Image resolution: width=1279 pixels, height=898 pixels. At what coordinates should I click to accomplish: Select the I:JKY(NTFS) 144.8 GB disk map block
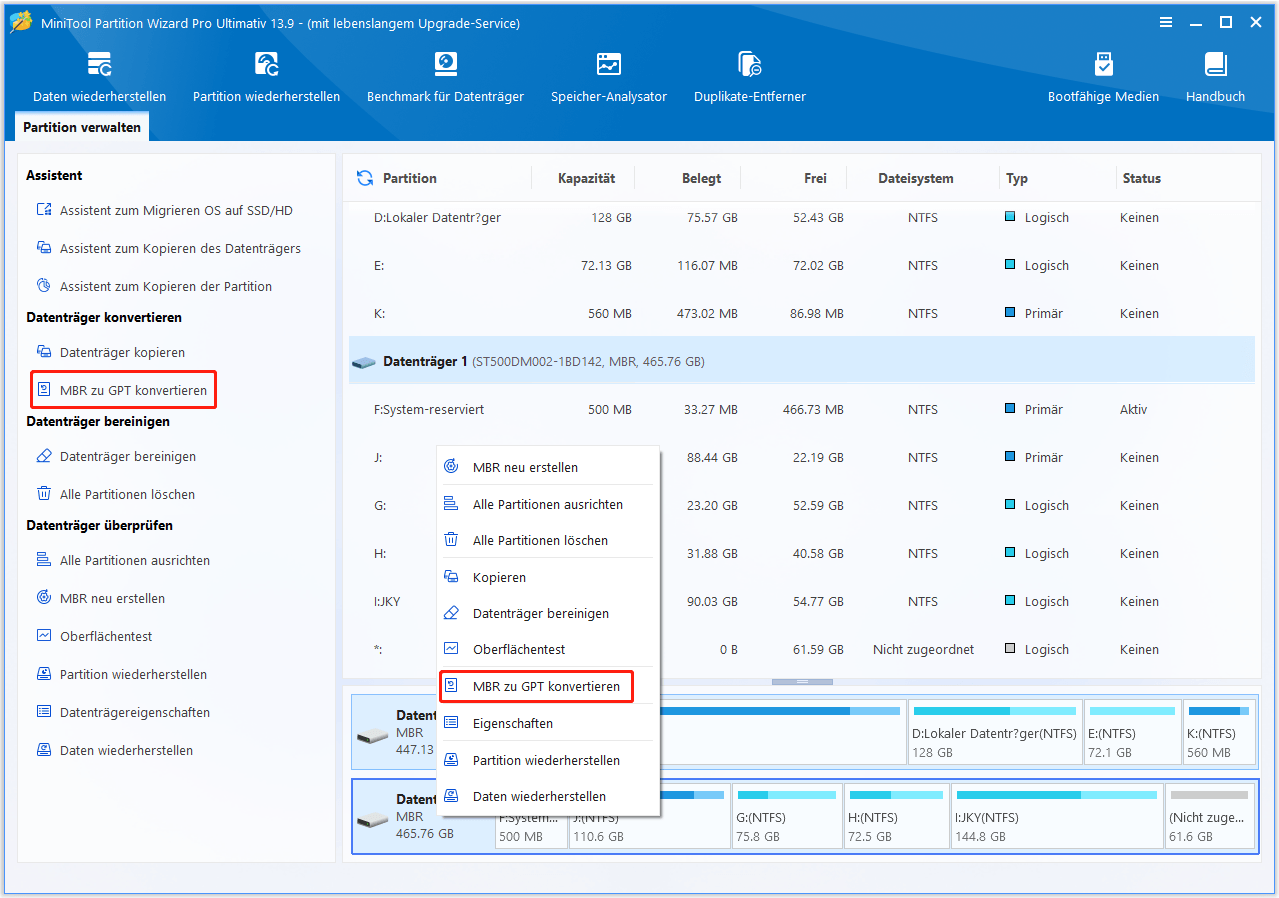[x=1056, y=816]
